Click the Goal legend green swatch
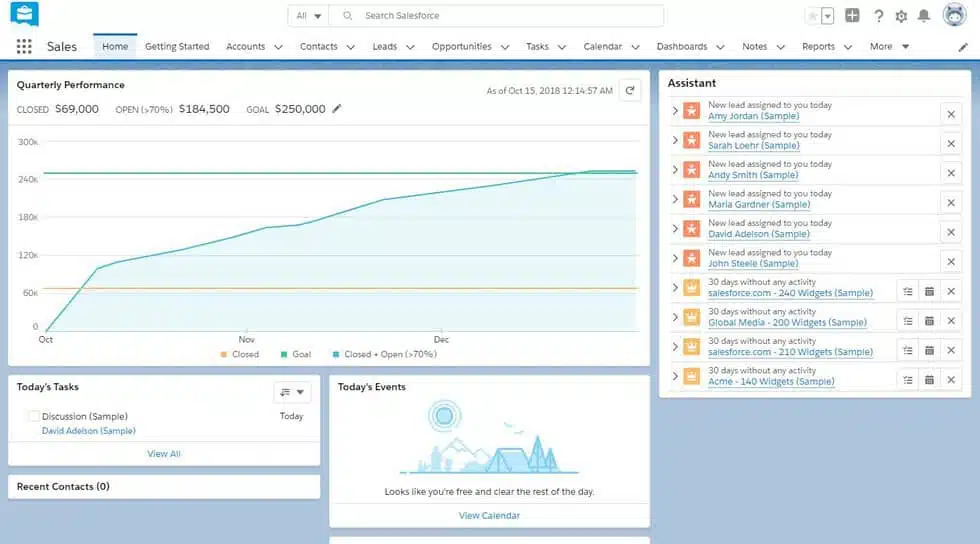This screenshot has height=544, width=980. click(284, 355)
